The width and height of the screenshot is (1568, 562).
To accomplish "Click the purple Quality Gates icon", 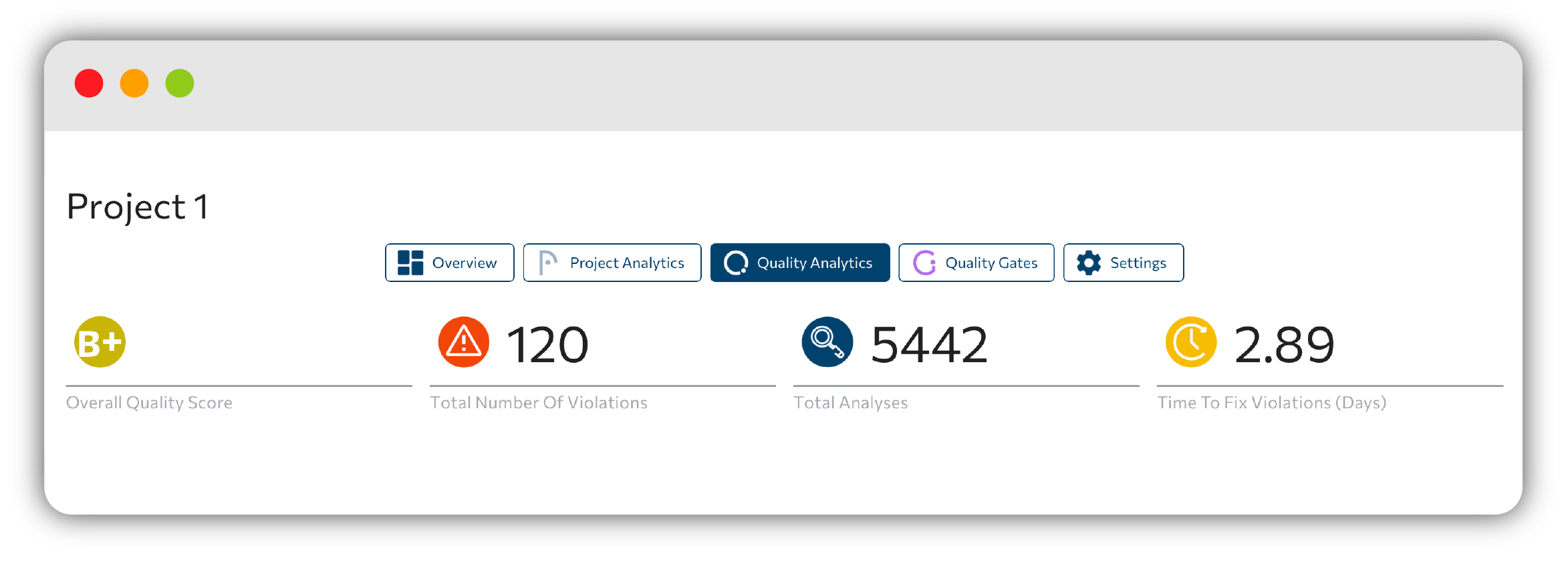I will (x=924, y=263).
